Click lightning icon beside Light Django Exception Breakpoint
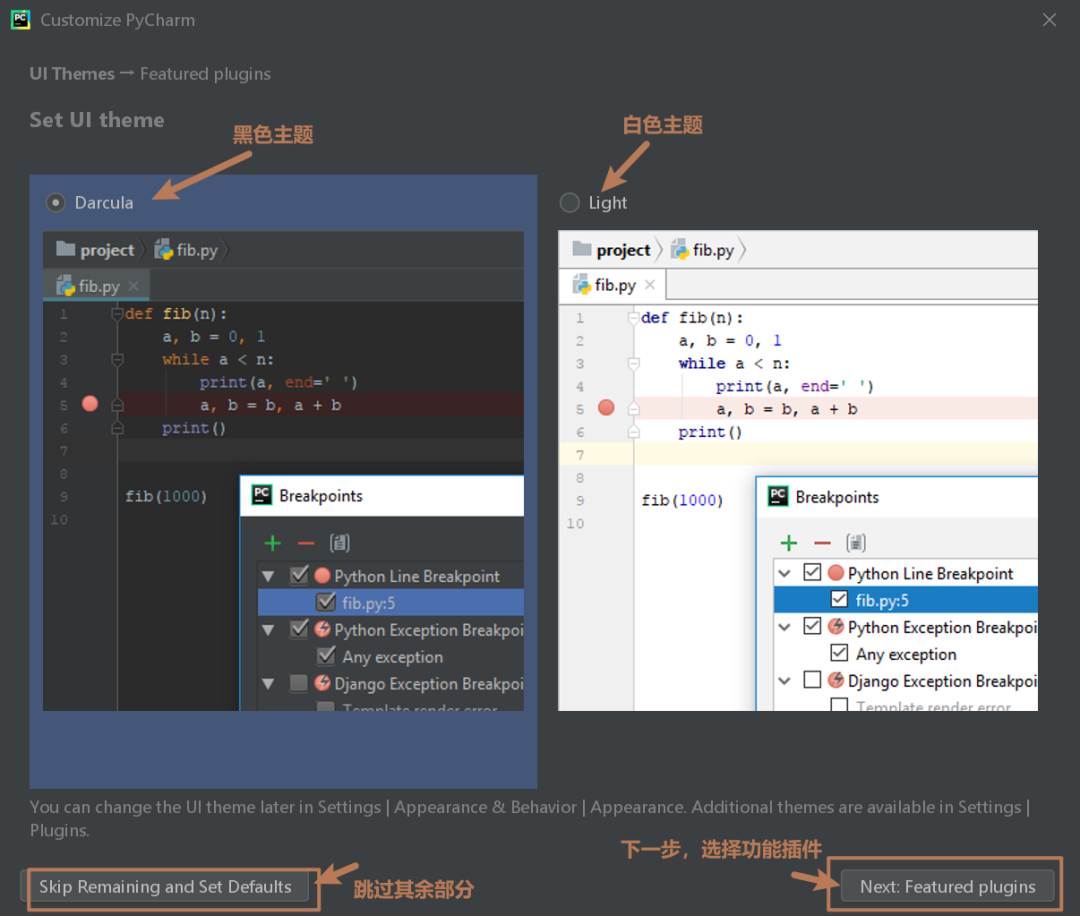 [836, 680]
